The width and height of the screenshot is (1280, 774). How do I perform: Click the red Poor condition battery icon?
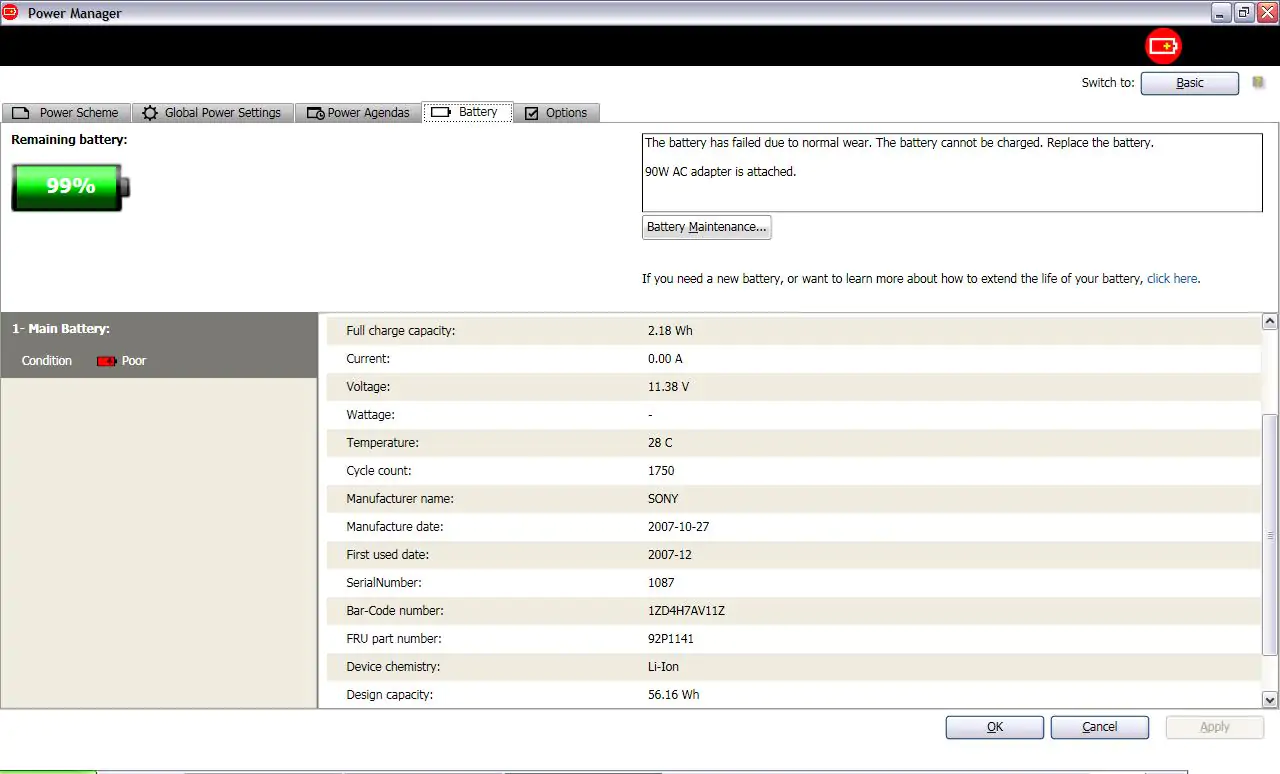coord(107,361)
